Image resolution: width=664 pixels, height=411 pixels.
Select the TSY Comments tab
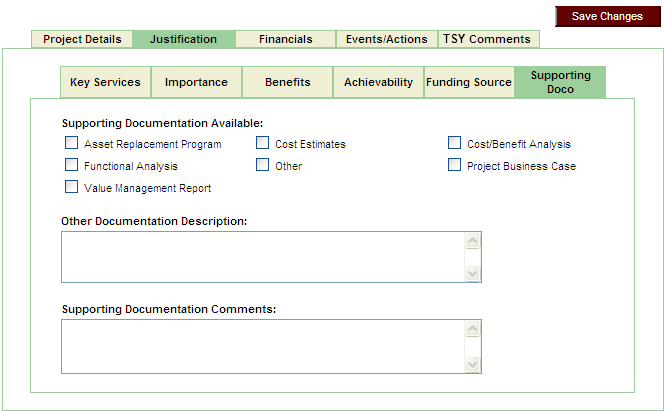(487, 39)
